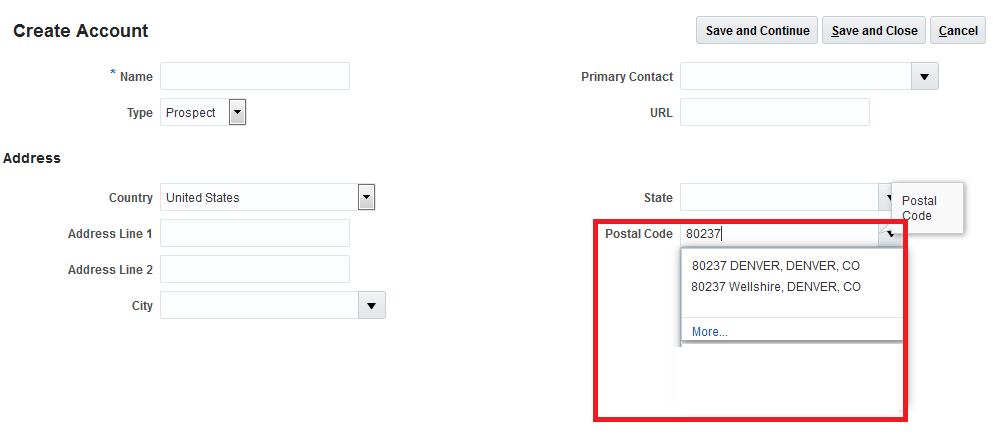
Task: Expand the State dropdown arrow
Action: (x=884, y=198)
